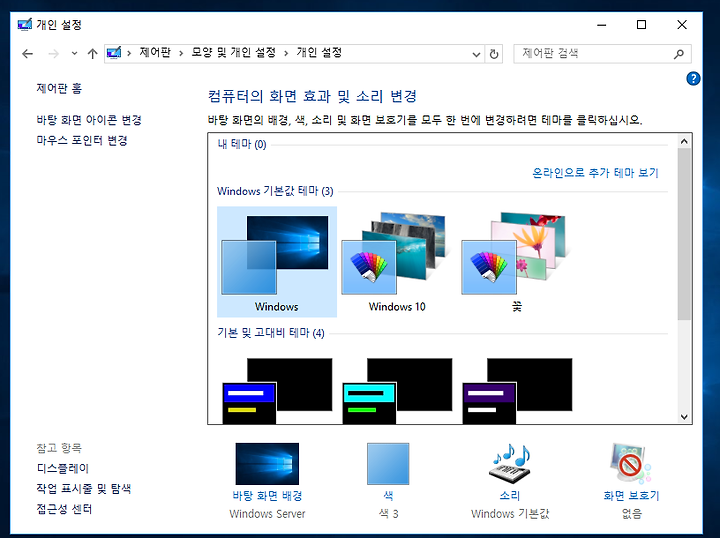Image resolution: width=720 pixels, height=538 pixels.
Task: Maximize the 개인 설정 window
Action: tap(641, 25)
